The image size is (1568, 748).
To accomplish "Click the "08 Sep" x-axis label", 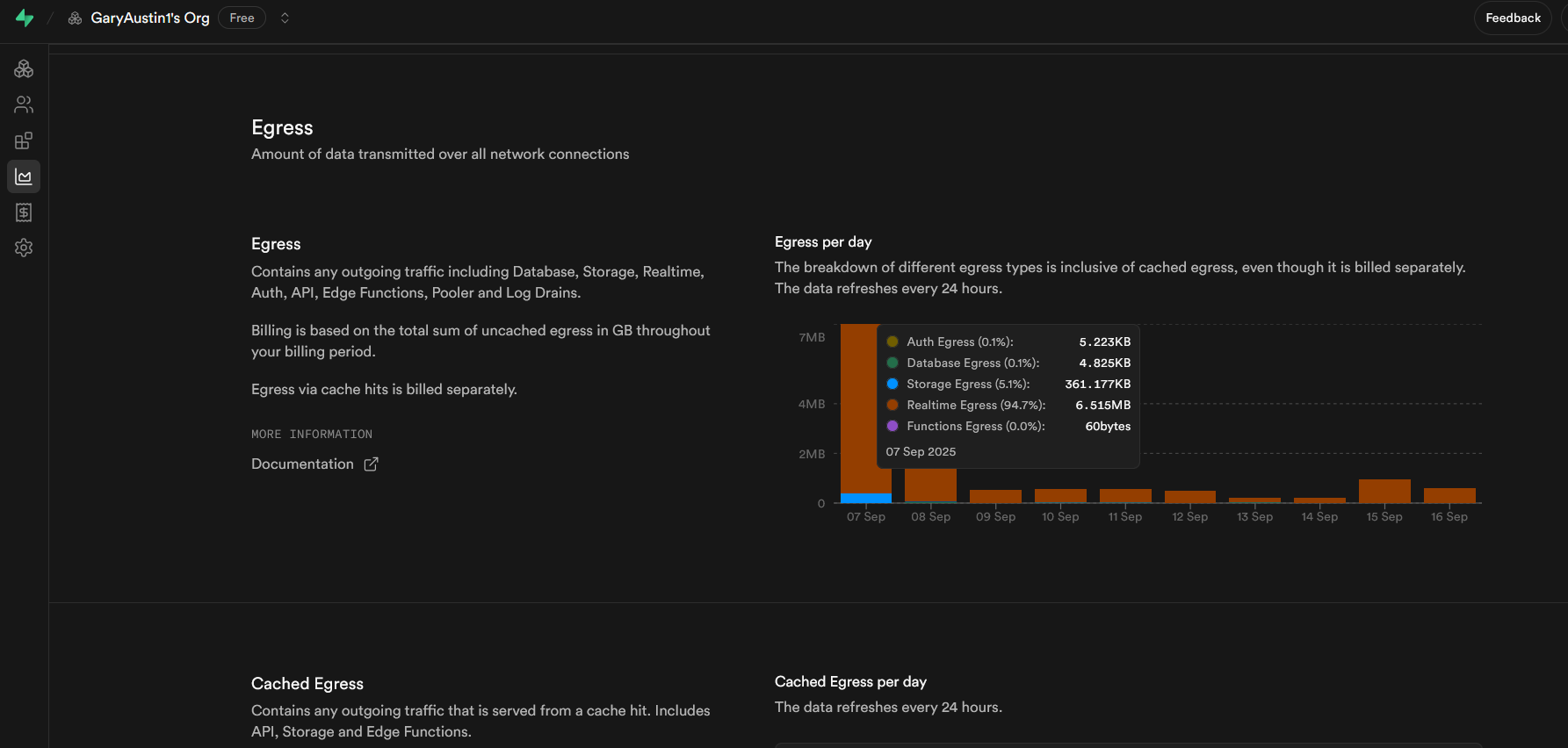I will 930,516.
